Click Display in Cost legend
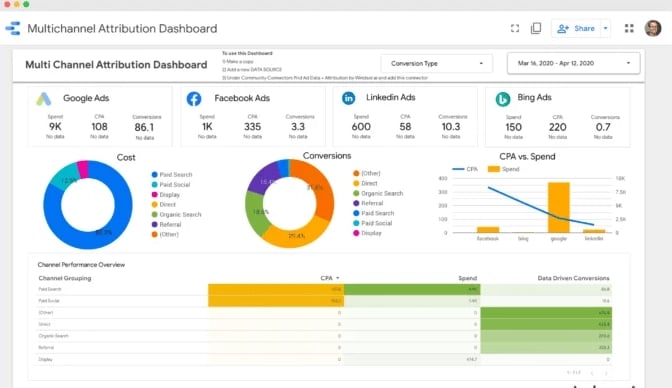This screenshot has width=672, height=388. point(165,195)
